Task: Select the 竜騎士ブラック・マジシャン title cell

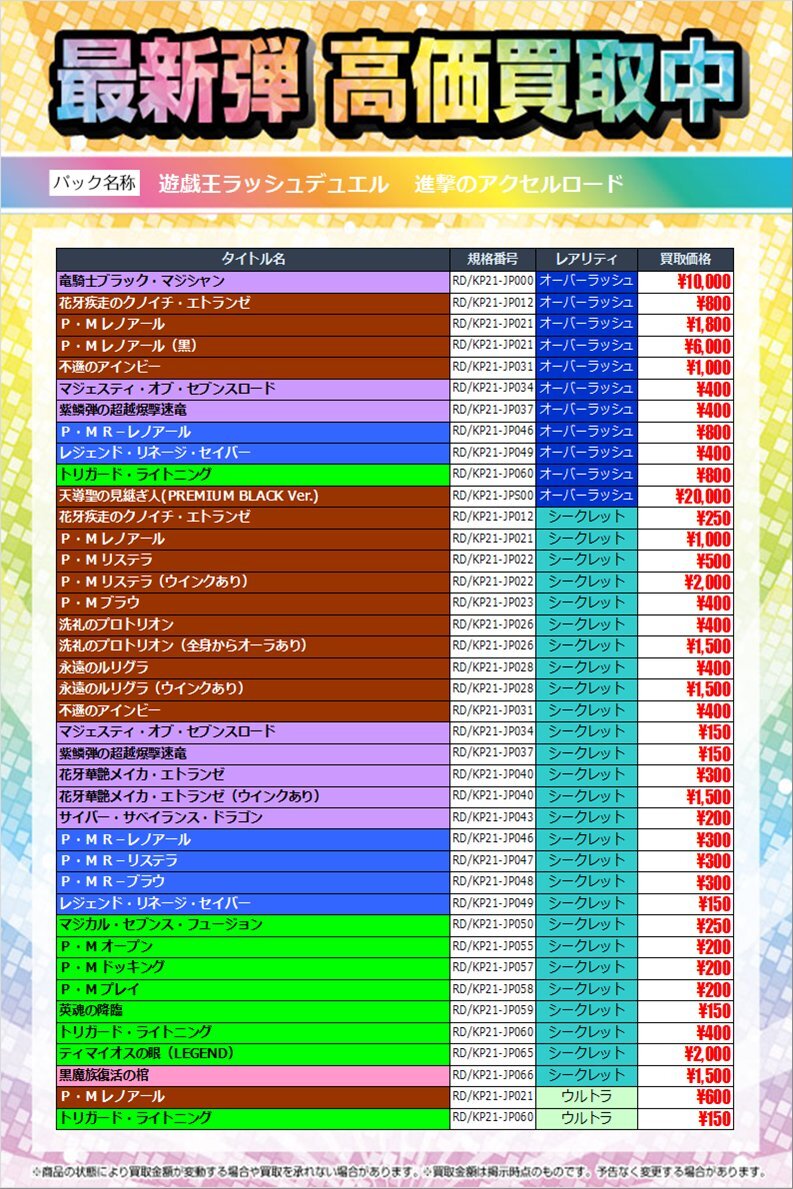Action: [253, 281]
